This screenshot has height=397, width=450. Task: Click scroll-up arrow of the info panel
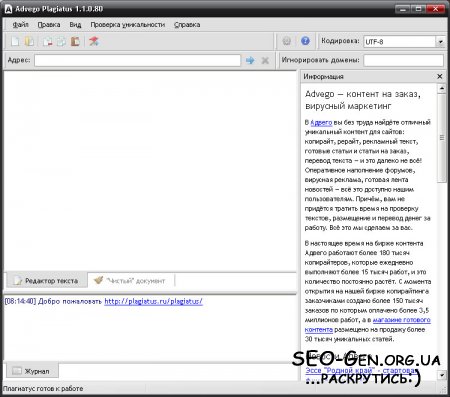(x=442, y=88)
